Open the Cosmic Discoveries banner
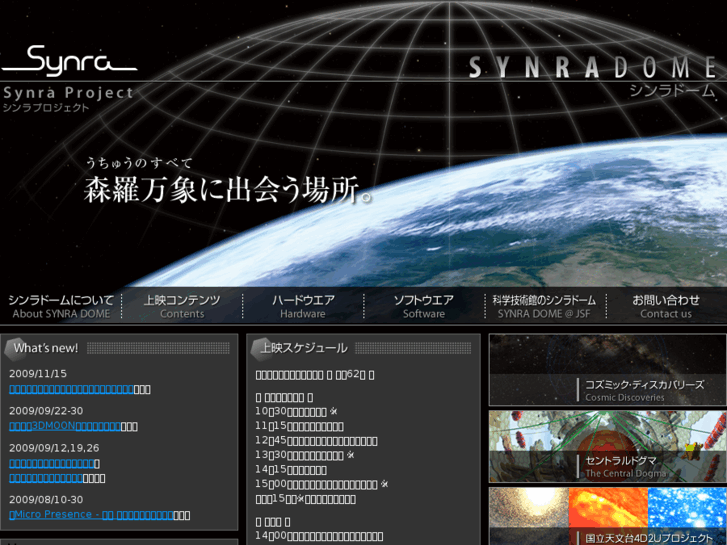The height and width of the screenshot is (545, 727). [607, 370]
